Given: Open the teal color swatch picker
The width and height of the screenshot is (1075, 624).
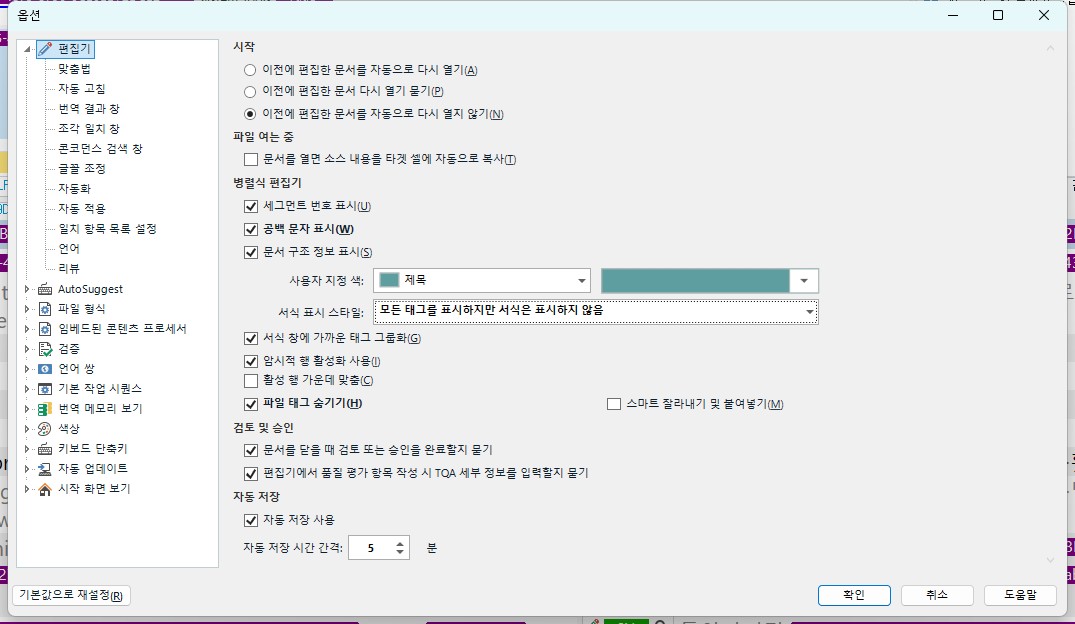Looking at the screenshot, I should point(804,281).
